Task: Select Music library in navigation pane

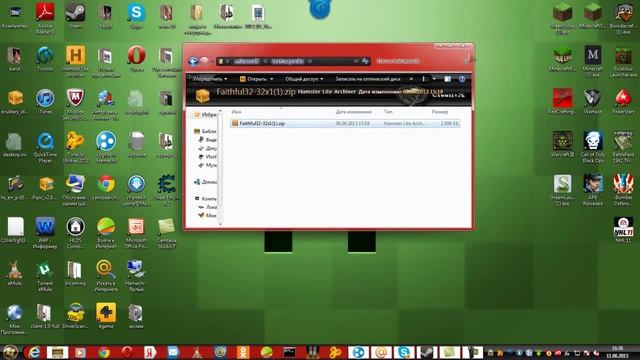Action: coord(208,165)
